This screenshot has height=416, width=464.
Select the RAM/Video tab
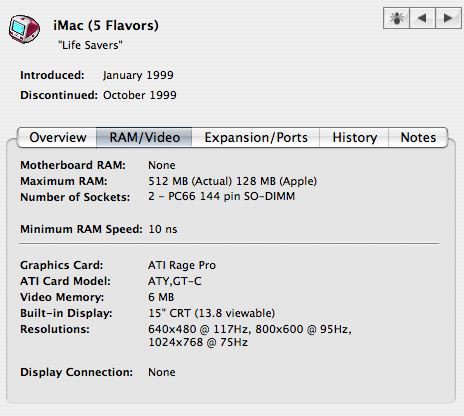coord(144,137)
